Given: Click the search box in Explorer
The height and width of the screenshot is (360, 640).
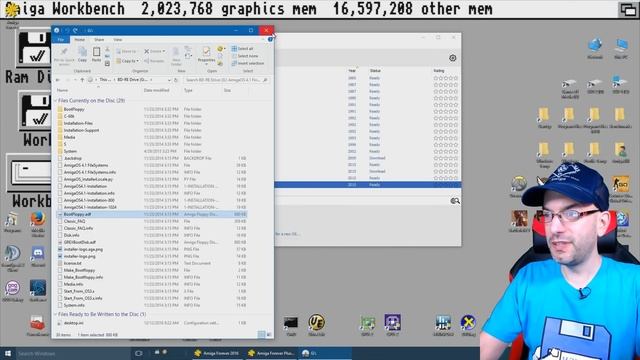Looking at the screenshot, I should coord(227,80).
